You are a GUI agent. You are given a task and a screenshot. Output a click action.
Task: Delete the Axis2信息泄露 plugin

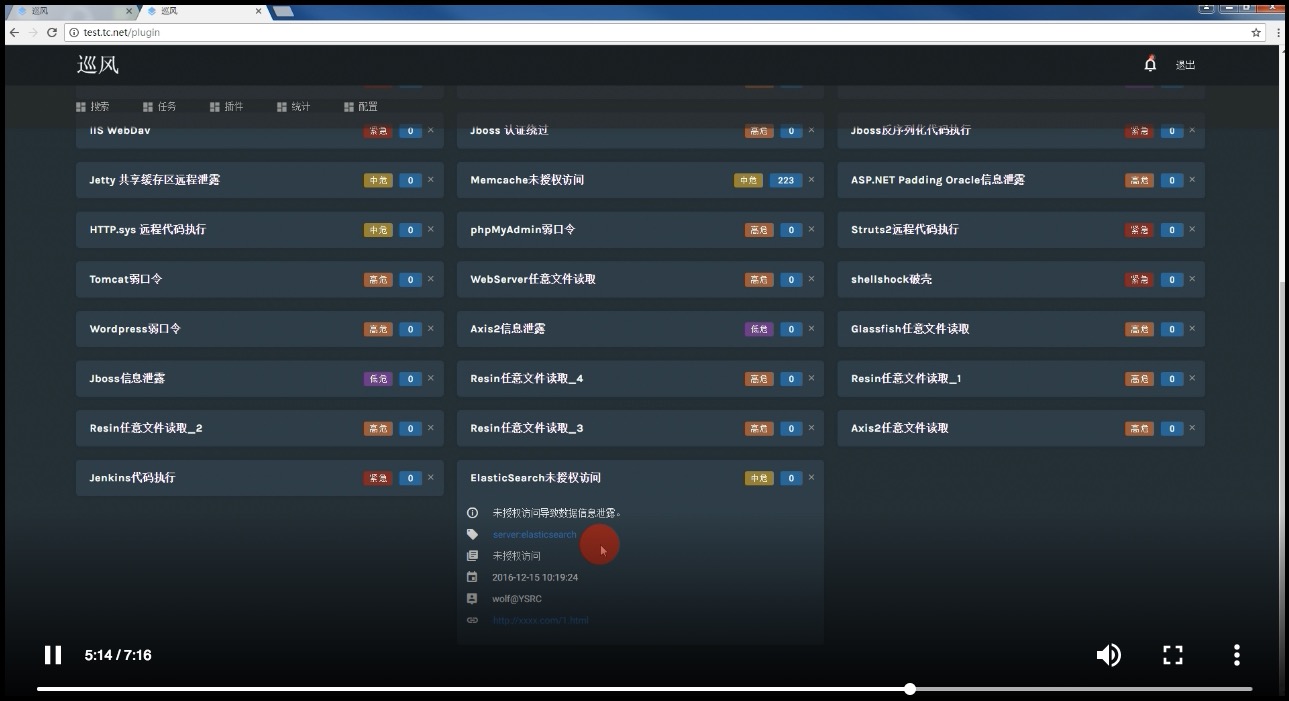[x=811, y=329]
